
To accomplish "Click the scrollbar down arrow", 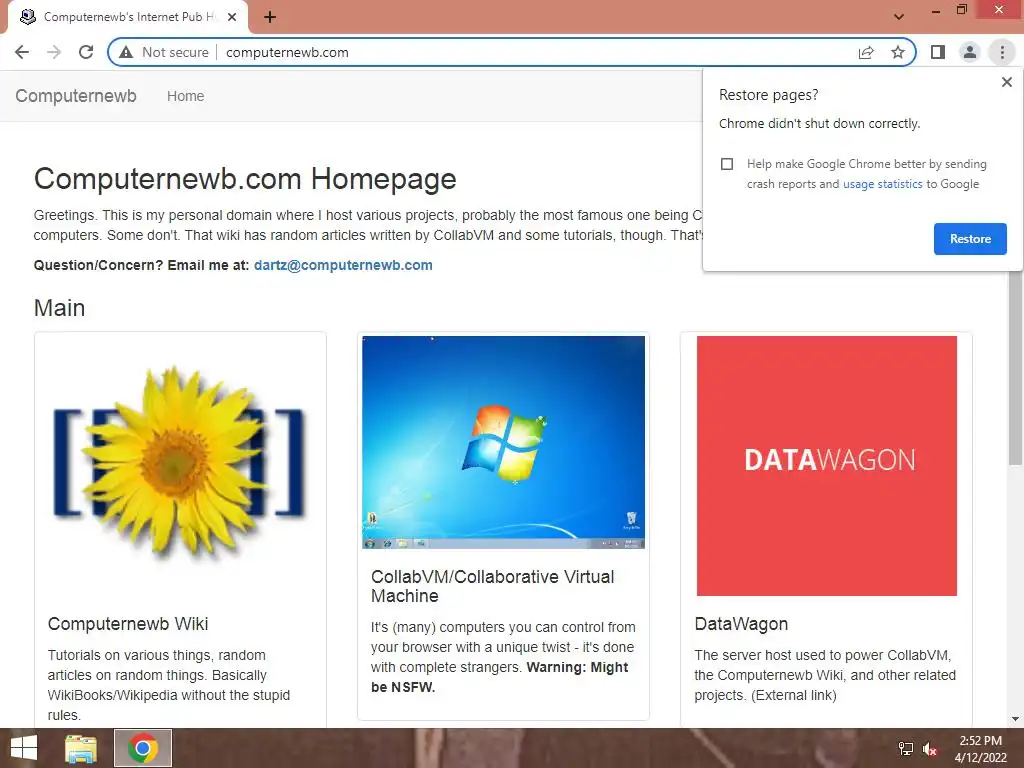I will click(1015, 719).
